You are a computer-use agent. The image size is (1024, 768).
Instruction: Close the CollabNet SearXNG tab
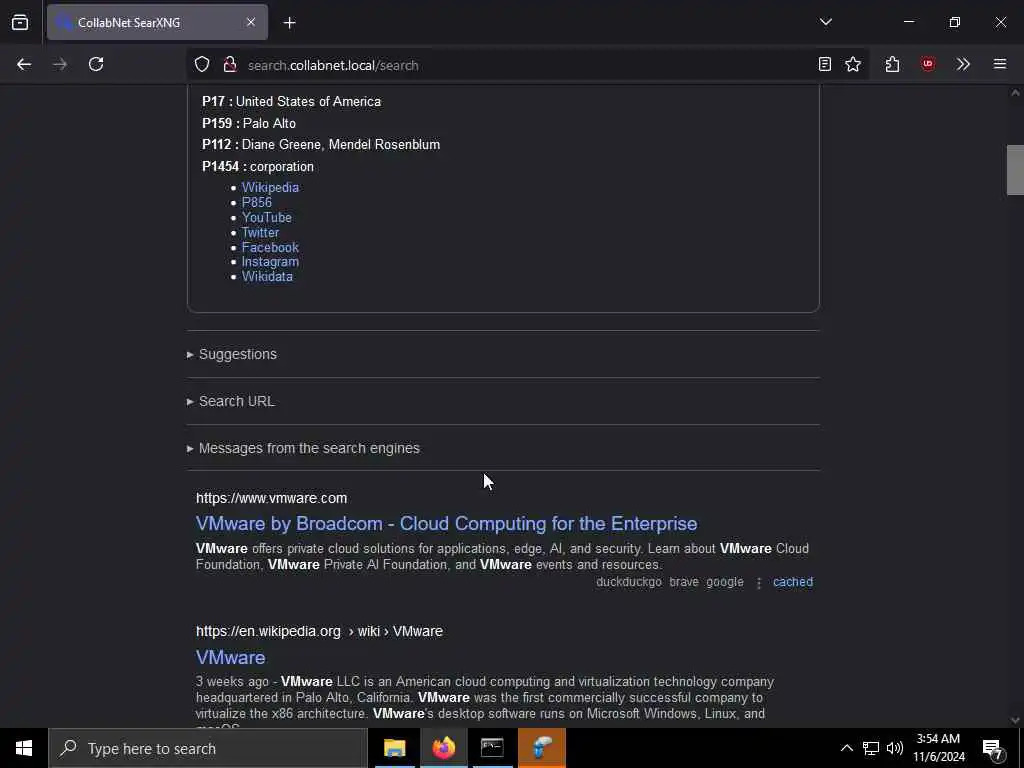tap(251, 22)
